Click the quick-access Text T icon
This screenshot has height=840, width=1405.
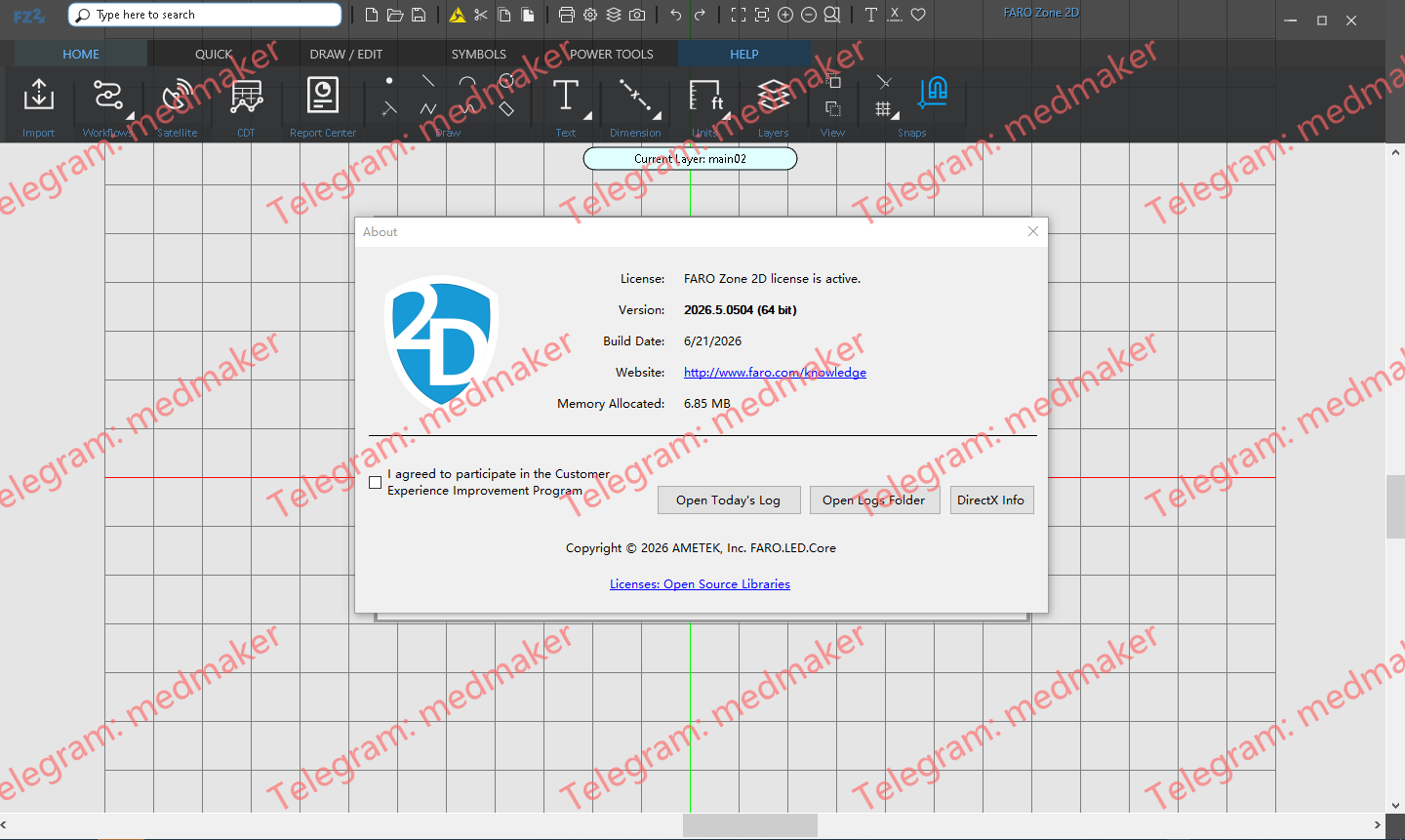tap(871, 15)
